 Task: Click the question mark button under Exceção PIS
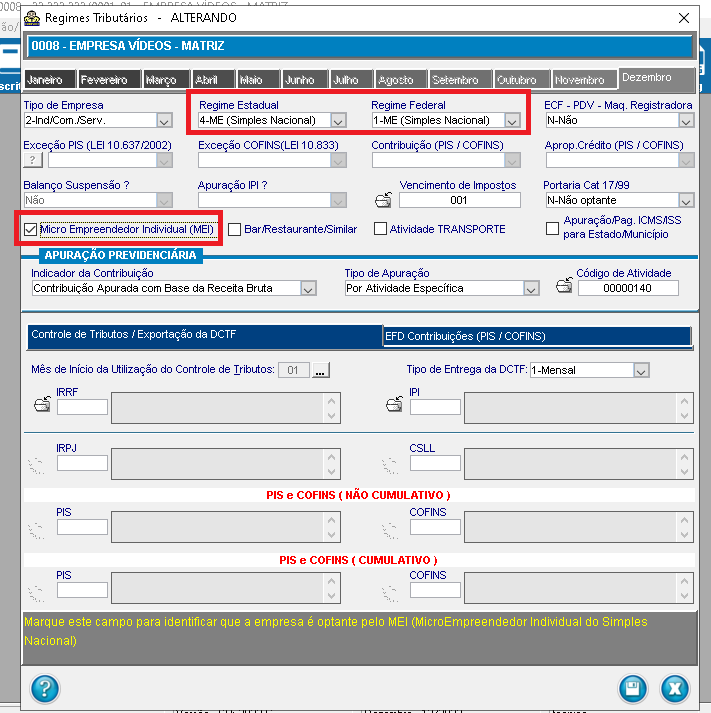33,160
